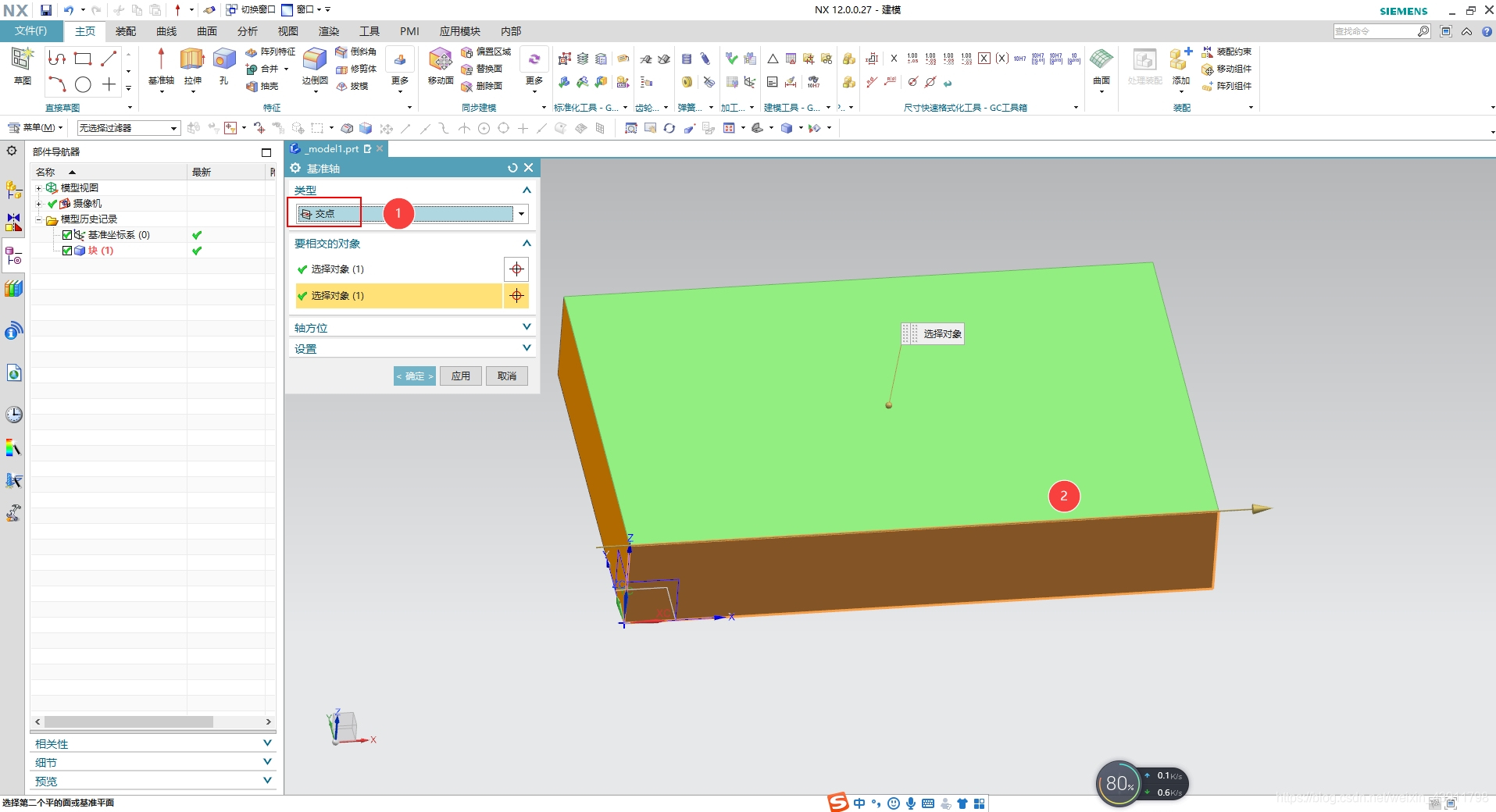Viewport: 1496px width, 812px height.
Task: Click the Move Face (移动面) tool
Action: pyautogui.click(x=441, y=66)
